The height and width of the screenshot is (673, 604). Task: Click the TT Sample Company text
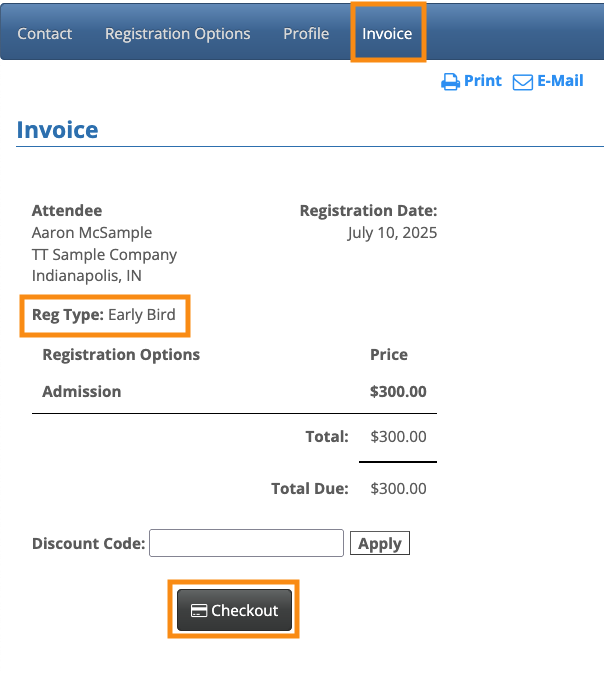104,254
